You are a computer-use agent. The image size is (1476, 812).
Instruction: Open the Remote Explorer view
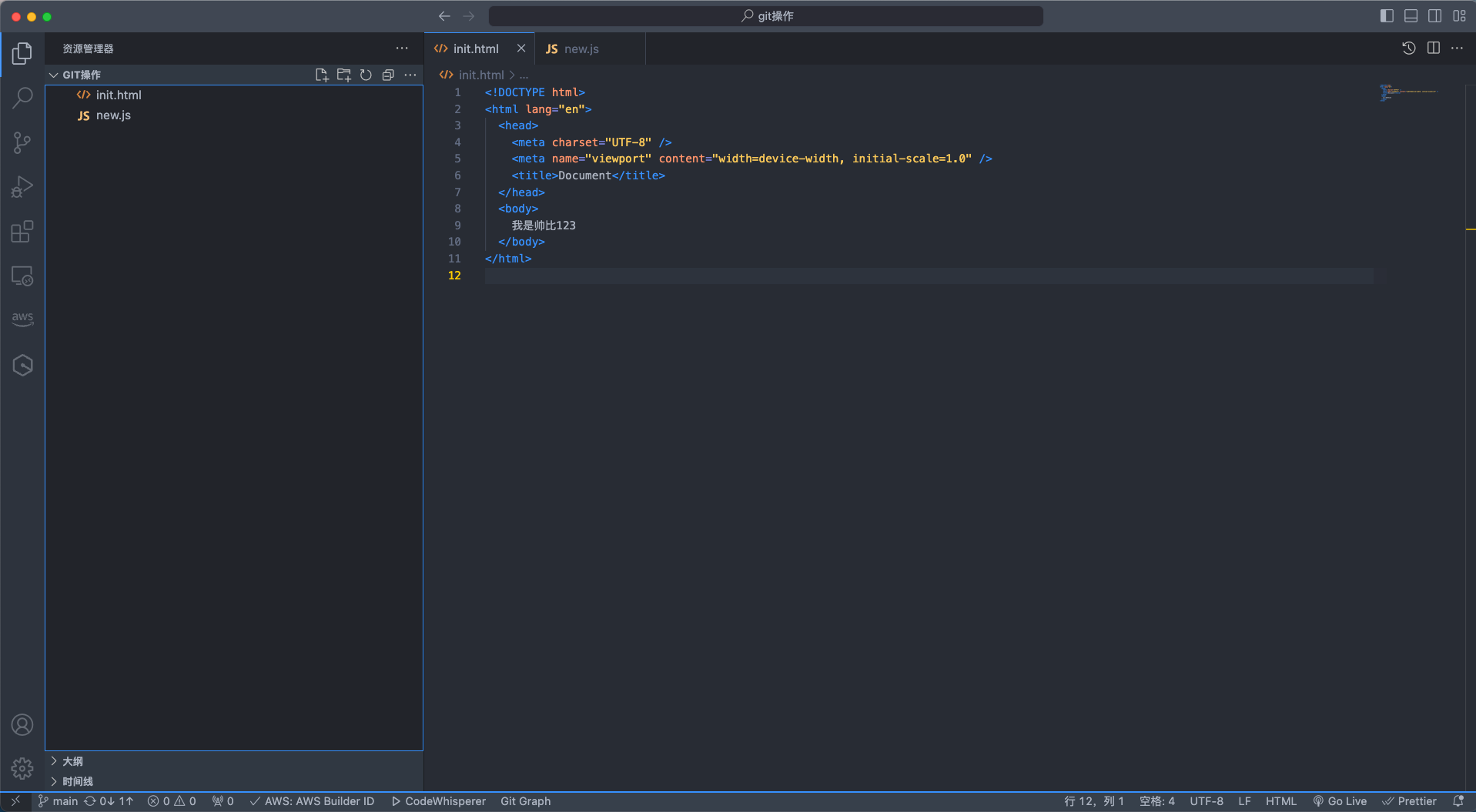[22, 276]
